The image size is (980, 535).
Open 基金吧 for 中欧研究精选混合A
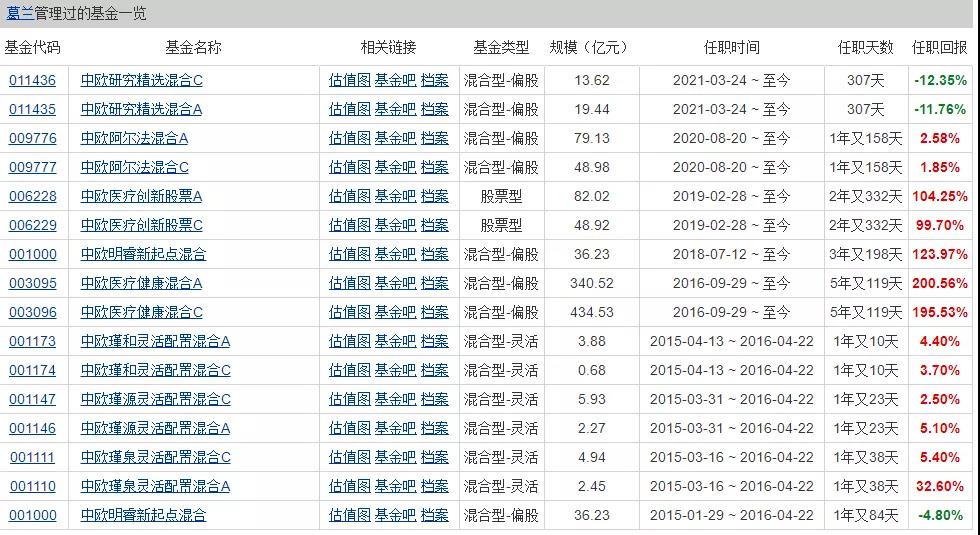click(396, 109)
